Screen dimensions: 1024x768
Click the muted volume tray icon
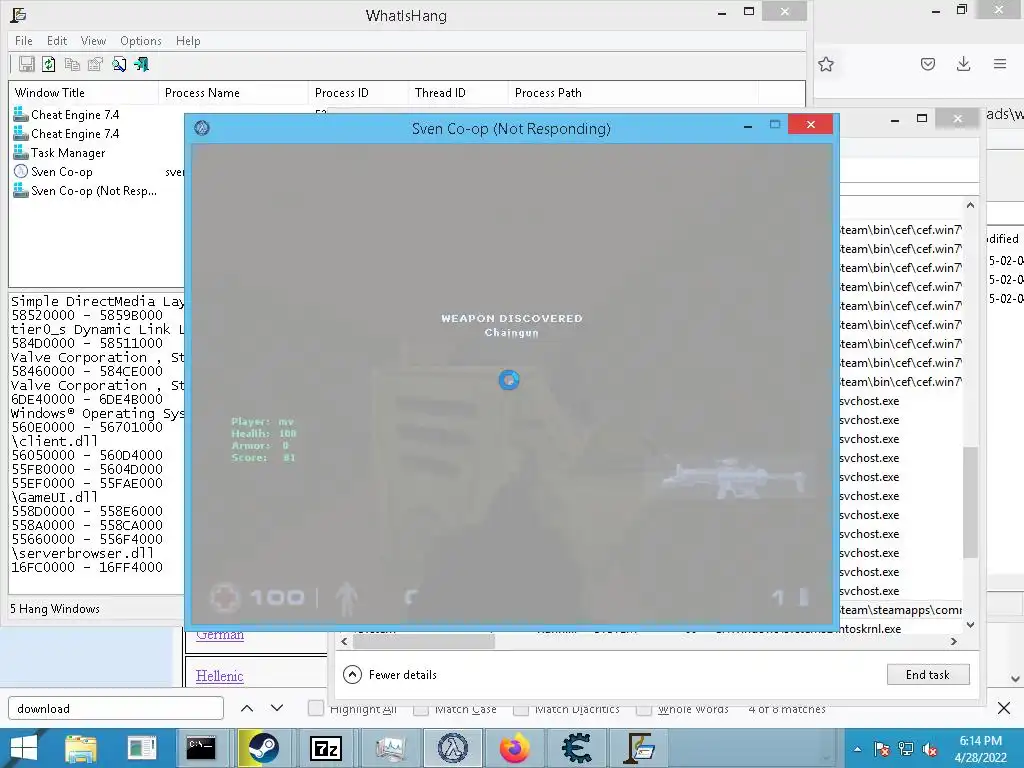(931, 749)
